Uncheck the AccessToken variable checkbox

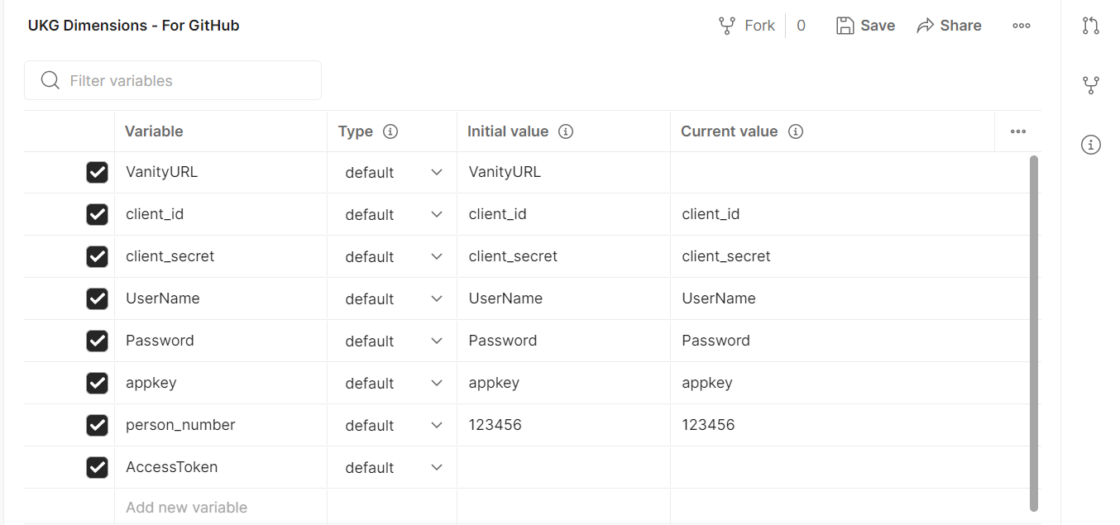point(97,467)
